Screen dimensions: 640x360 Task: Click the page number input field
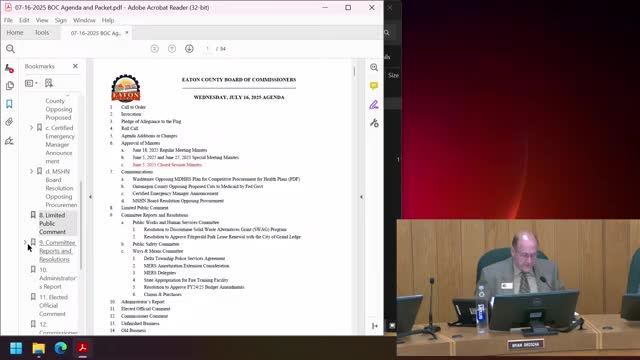pyautogui.click(x=207, y=49)
